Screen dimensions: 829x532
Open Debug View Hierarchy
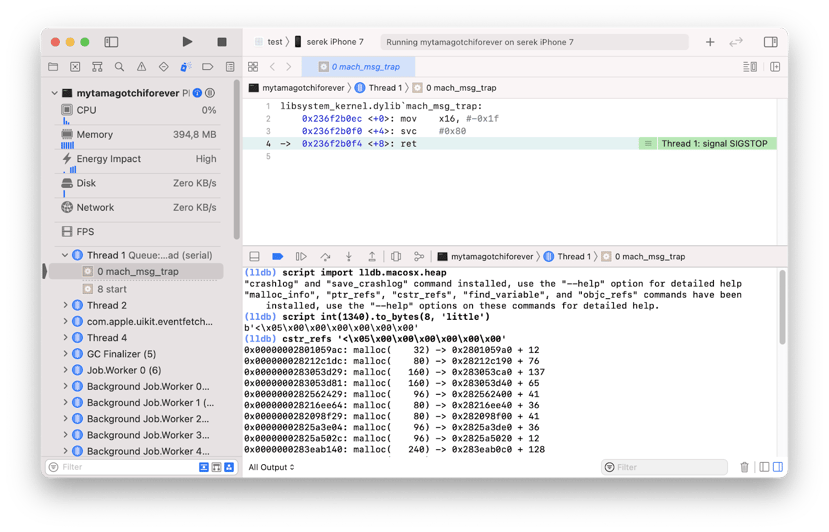[x=396, y=256]
